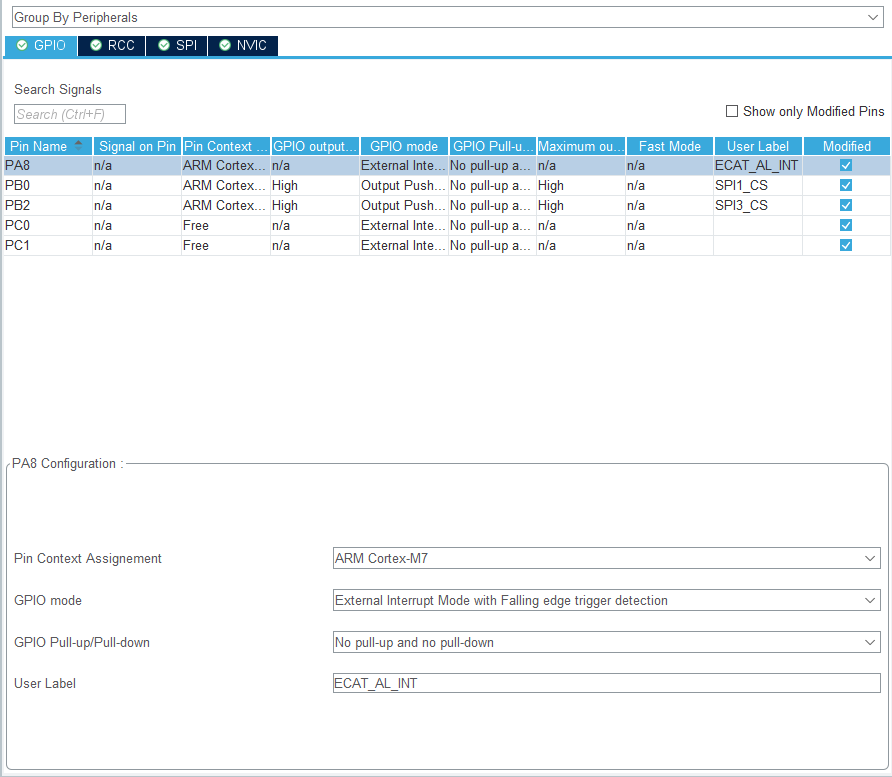Switch to the NVIC tab
The width and height of the screenshot is (892, 777).
click(x=243, y=46)
